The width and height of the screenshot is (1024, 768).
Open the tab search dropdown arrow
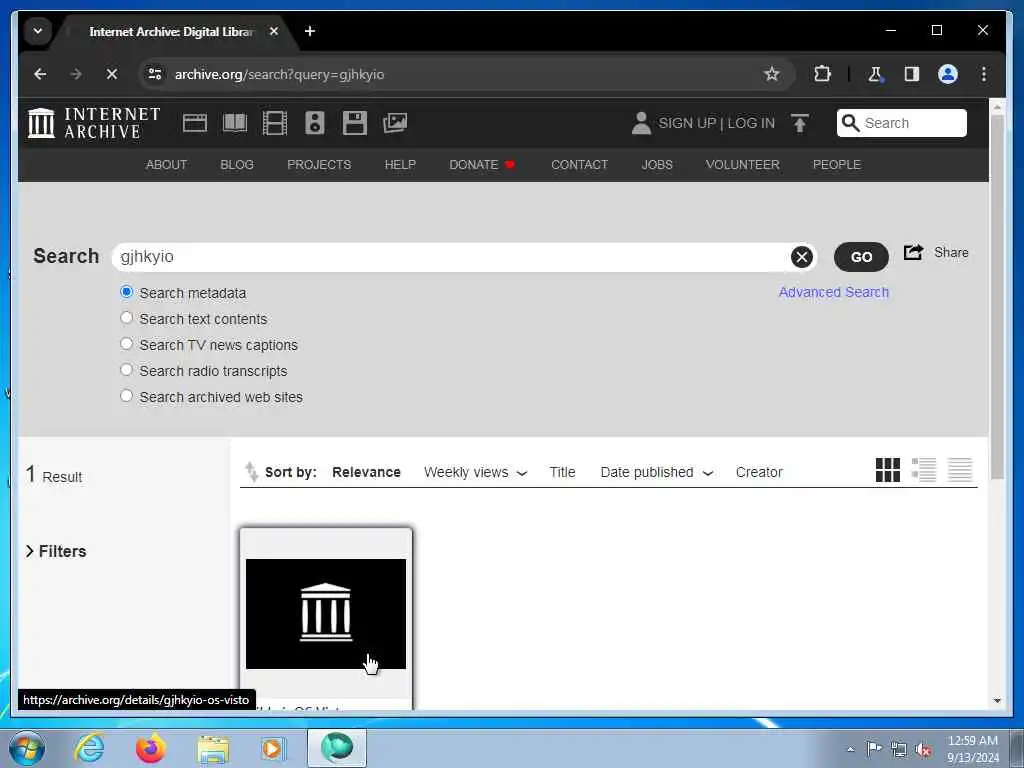click(38, 31)
